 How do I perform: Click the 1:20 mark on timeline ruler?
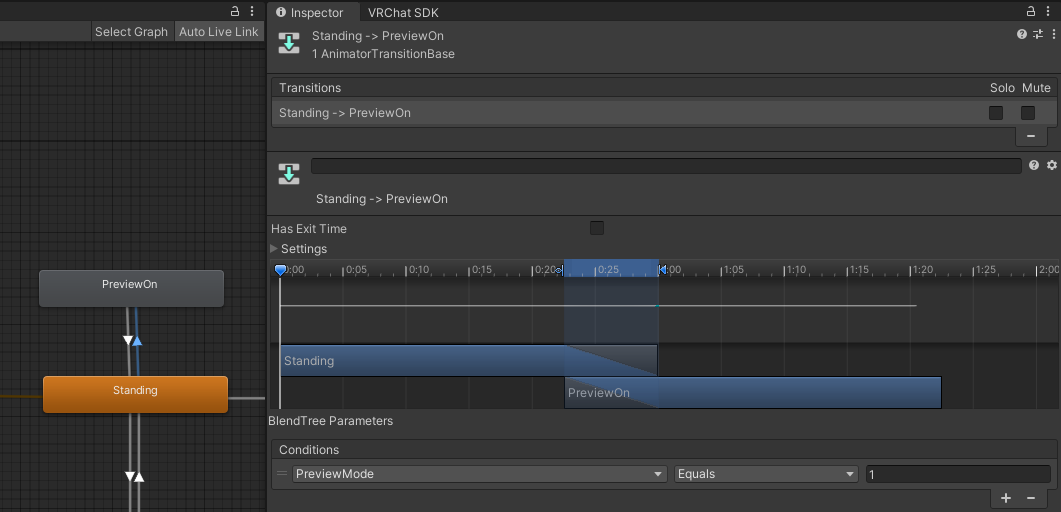[923, 270]
